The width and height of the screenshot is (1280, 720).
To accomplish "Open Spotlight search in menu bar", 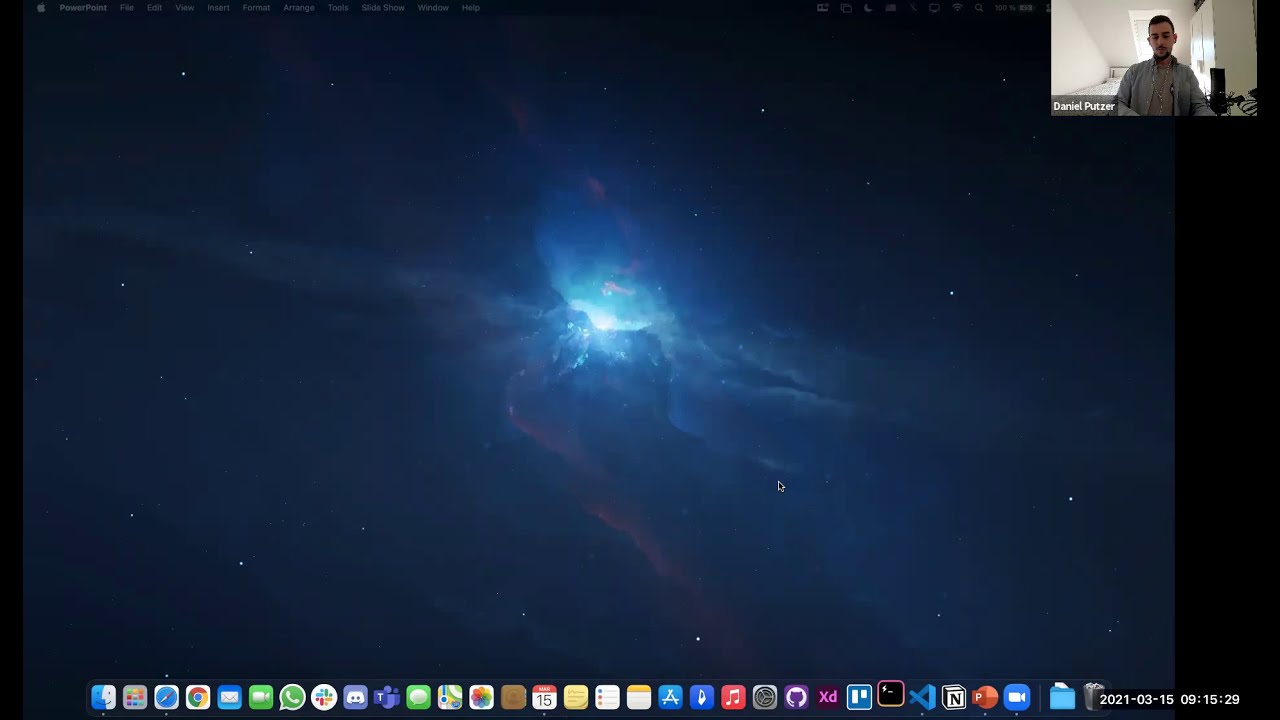I will pos(979,8).
